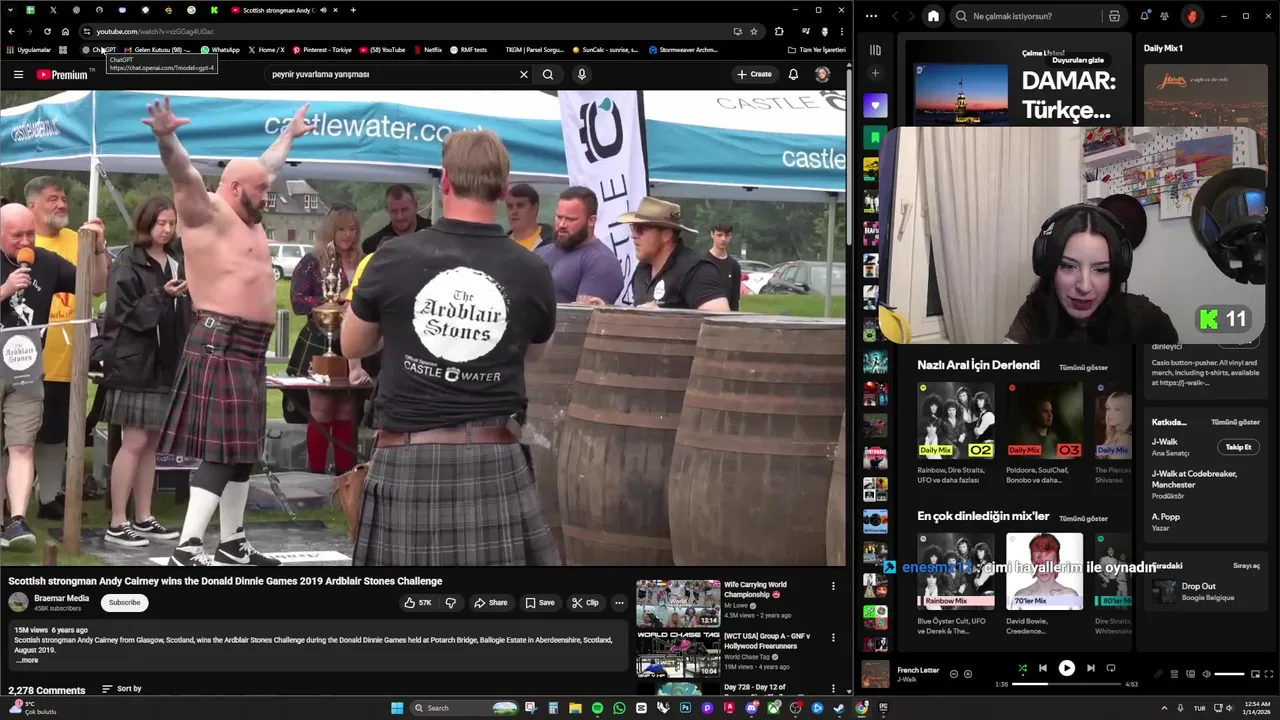Clear the YouTube search box text

[x=523, y=74]
